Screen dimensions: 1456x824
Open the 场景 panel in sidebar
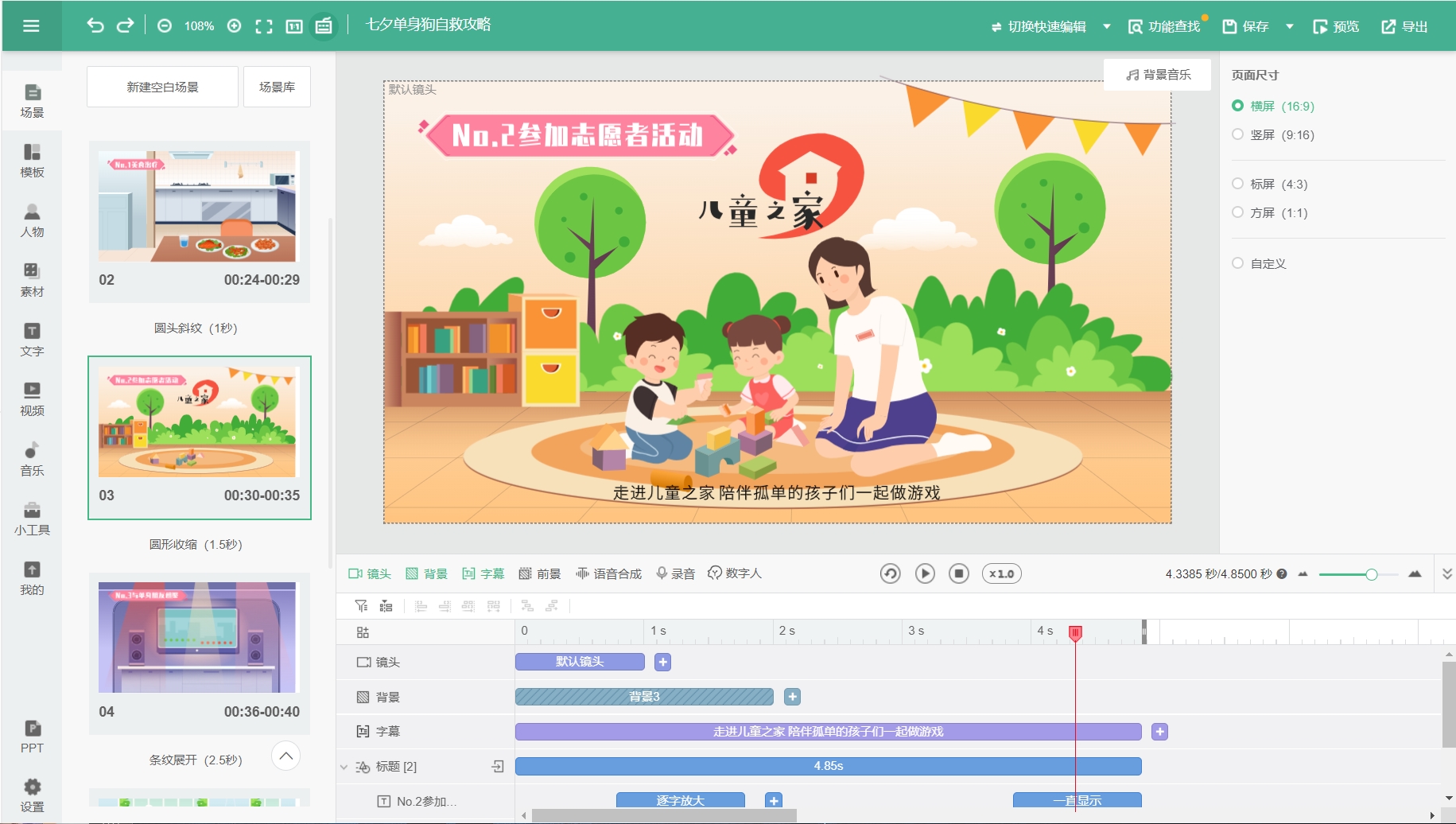tap(32, 101)
